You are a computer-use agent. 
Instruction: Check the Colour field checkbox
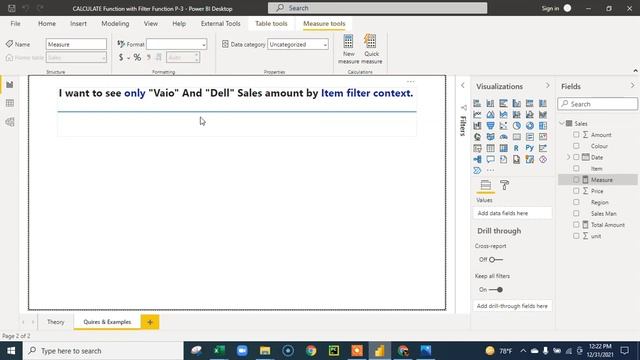click(x=576, y=146)
